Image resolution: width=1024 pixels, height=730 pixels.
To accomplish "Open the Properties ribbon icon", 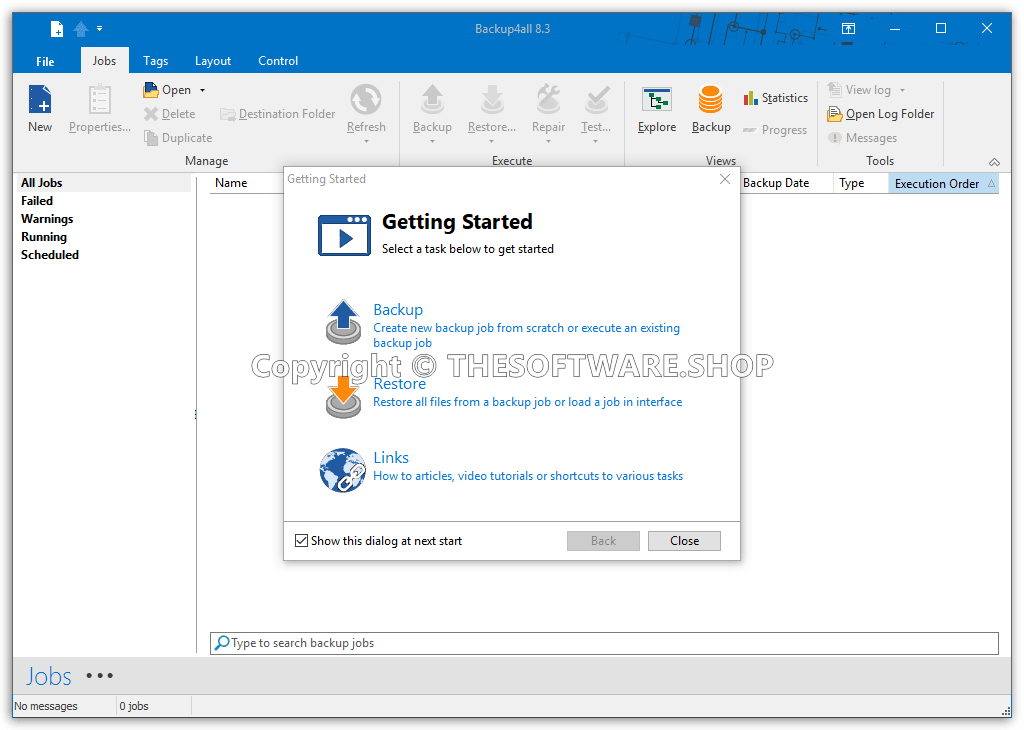I will pos(99,100).
